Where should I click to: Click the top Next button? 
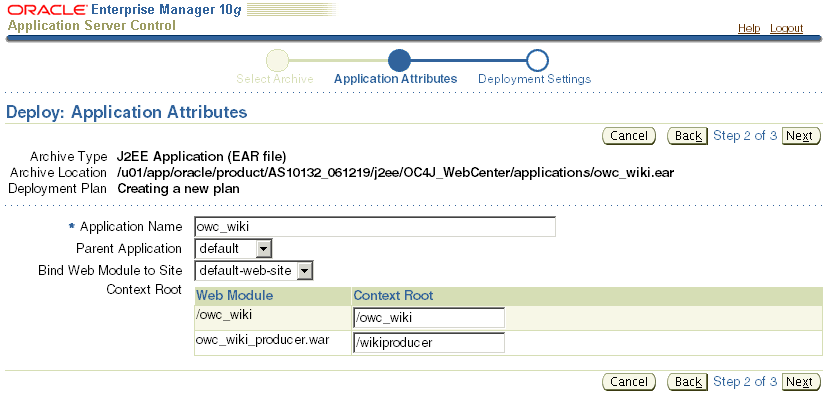[x=801, y=136]
